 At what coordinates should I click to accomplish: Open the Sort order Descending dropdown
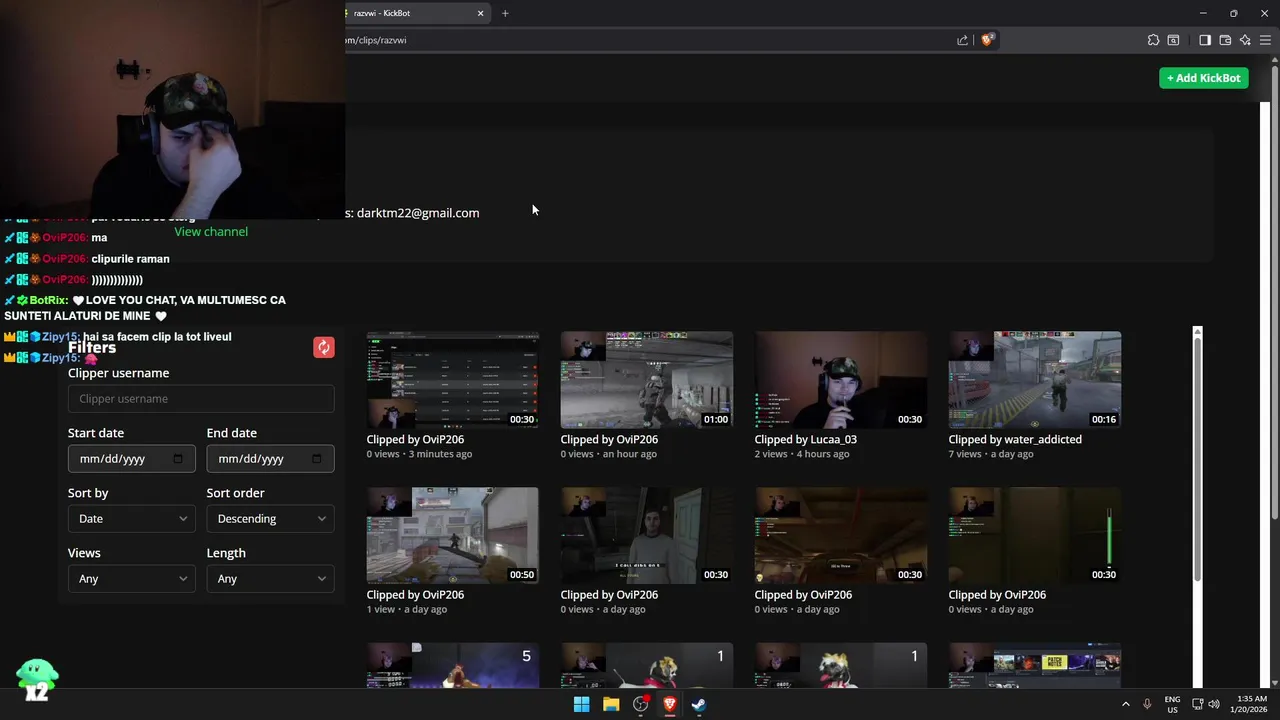(270, 518)
